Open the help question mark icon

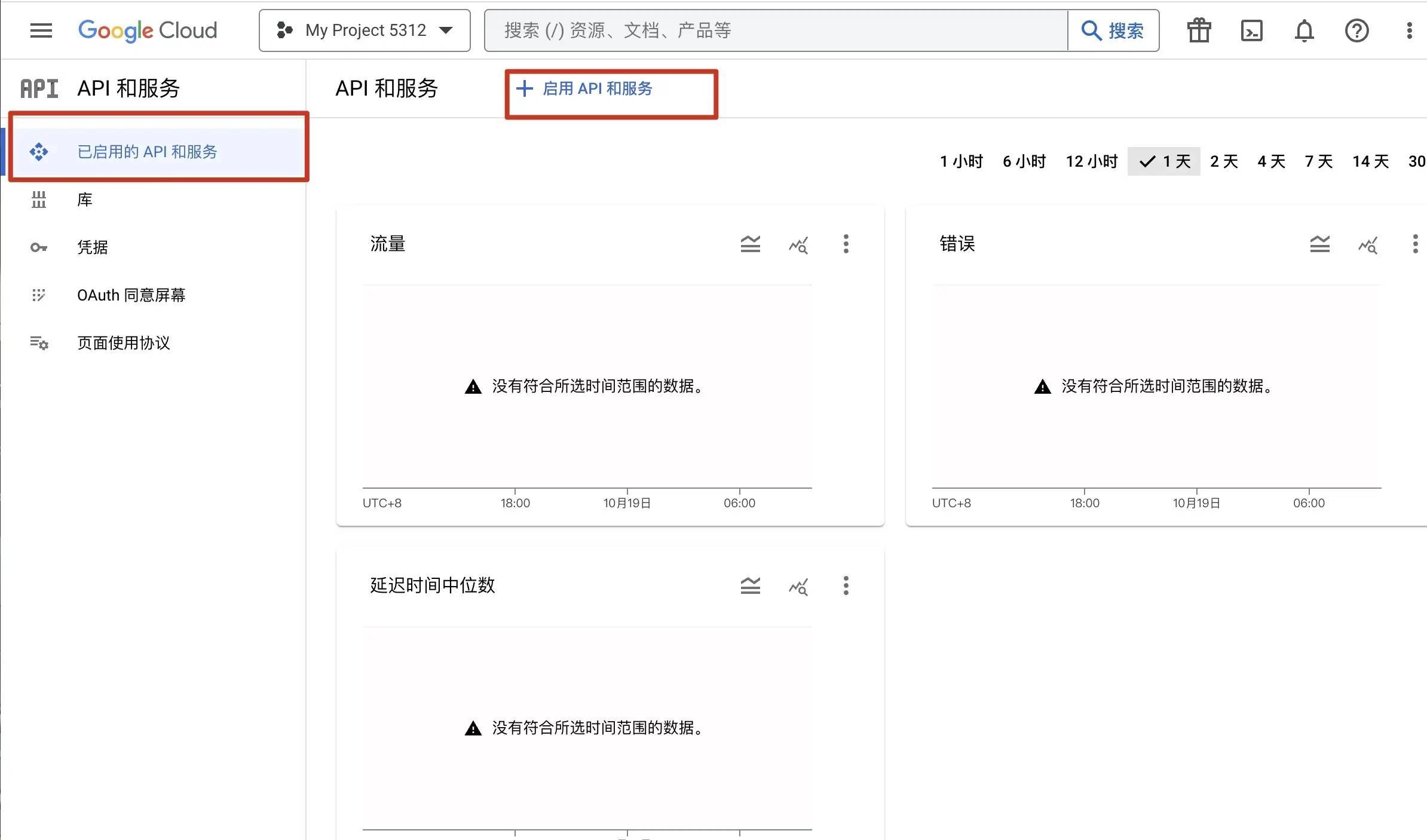tap(1356, 30)
